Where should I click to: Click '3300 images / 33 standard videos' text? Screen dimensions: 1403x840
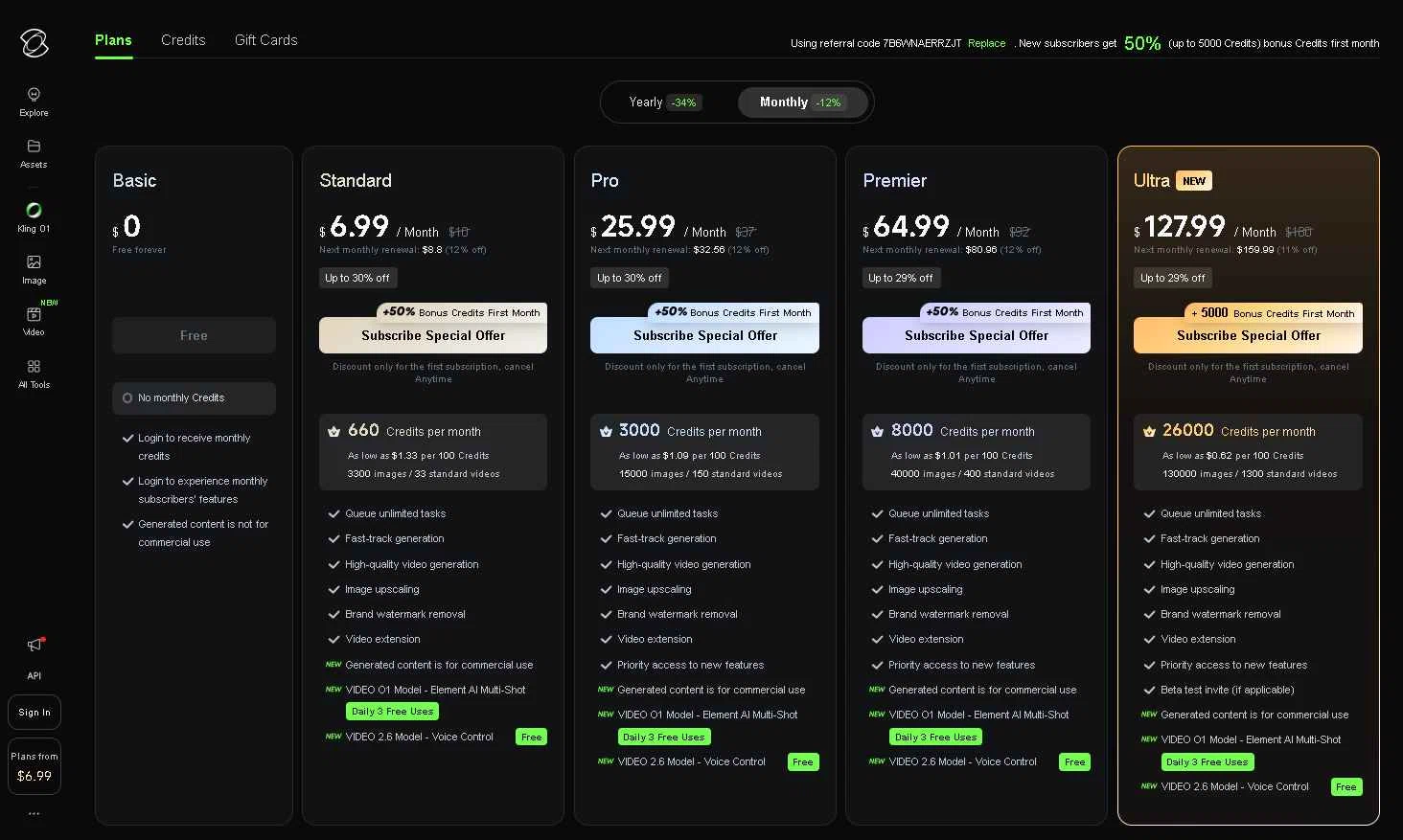pyautogui.click(x=424, y=474)
